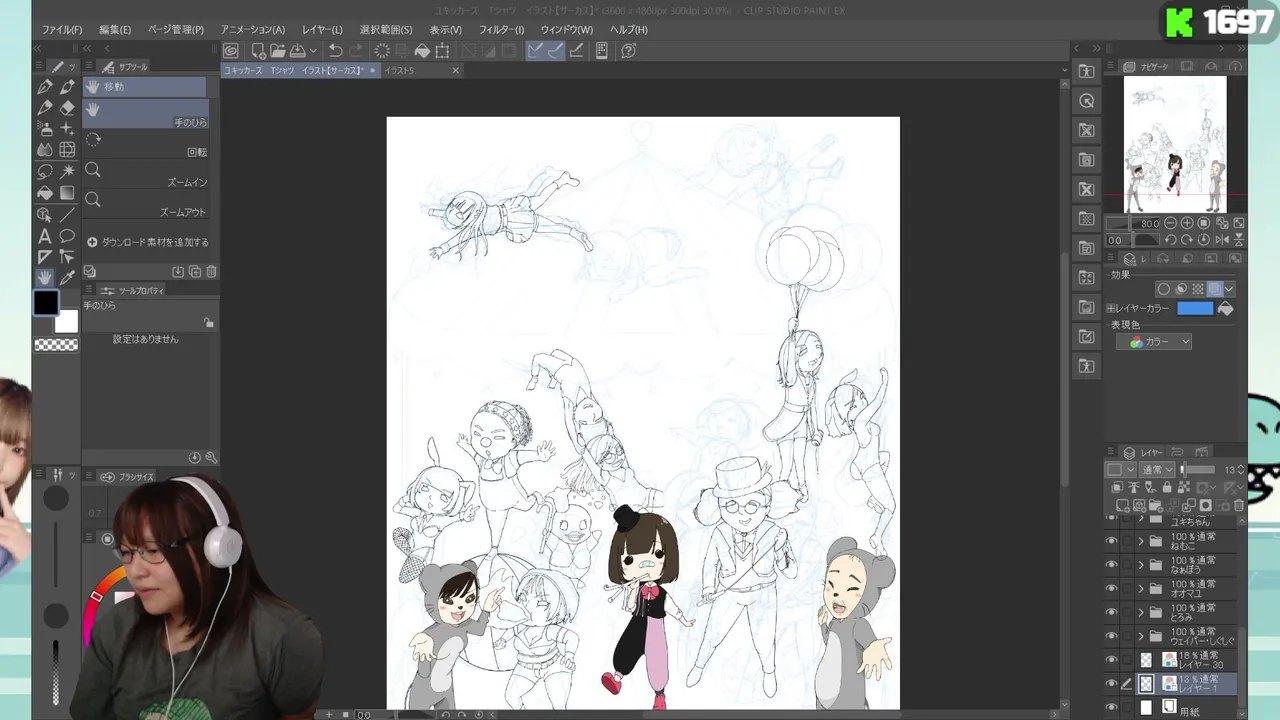
Task: Click the Transform scale icon in command bar
Action: coord(442,50)
